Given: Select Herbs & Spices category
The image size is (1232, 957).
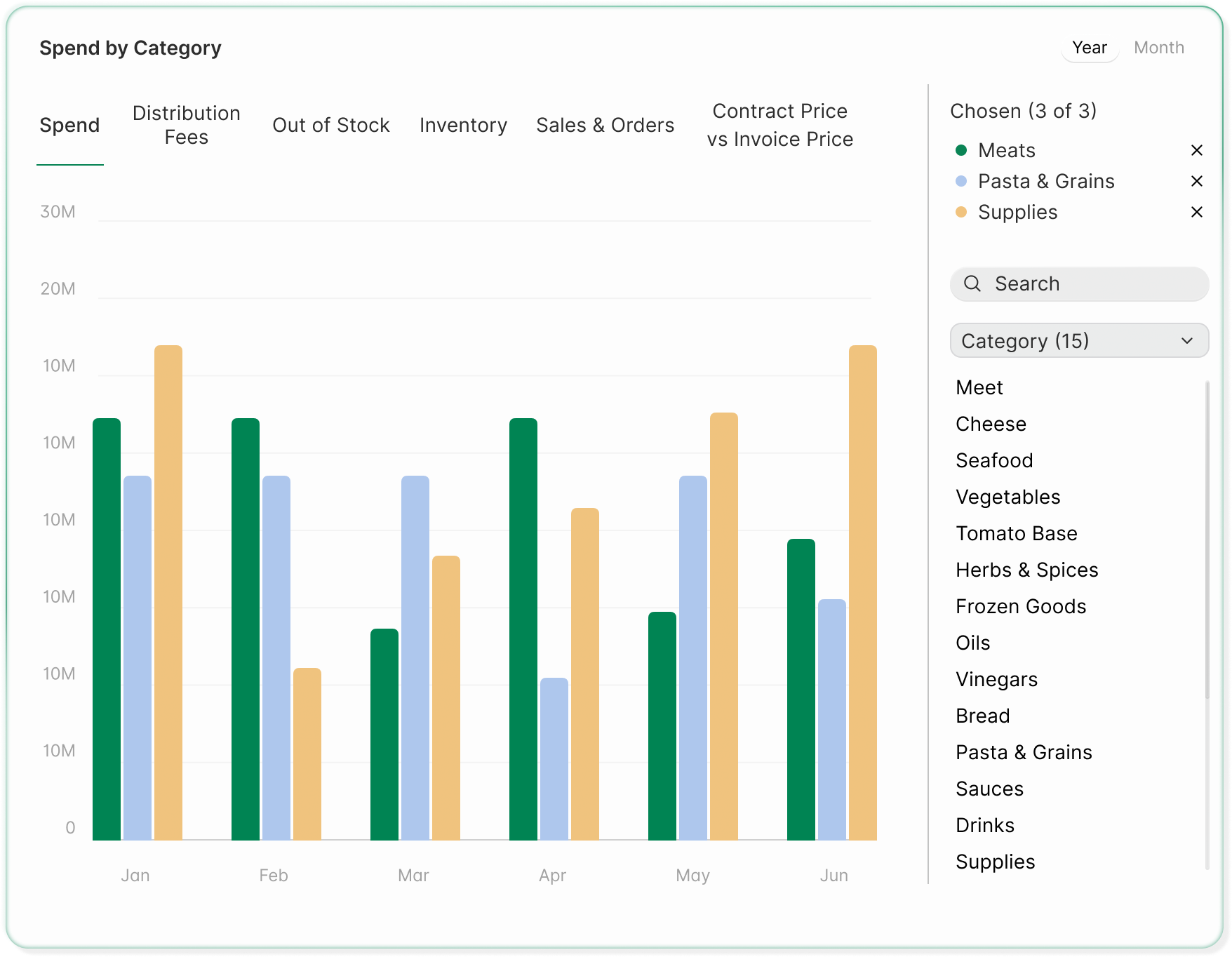Looking at the screenshot, I should pos(1026,570).
